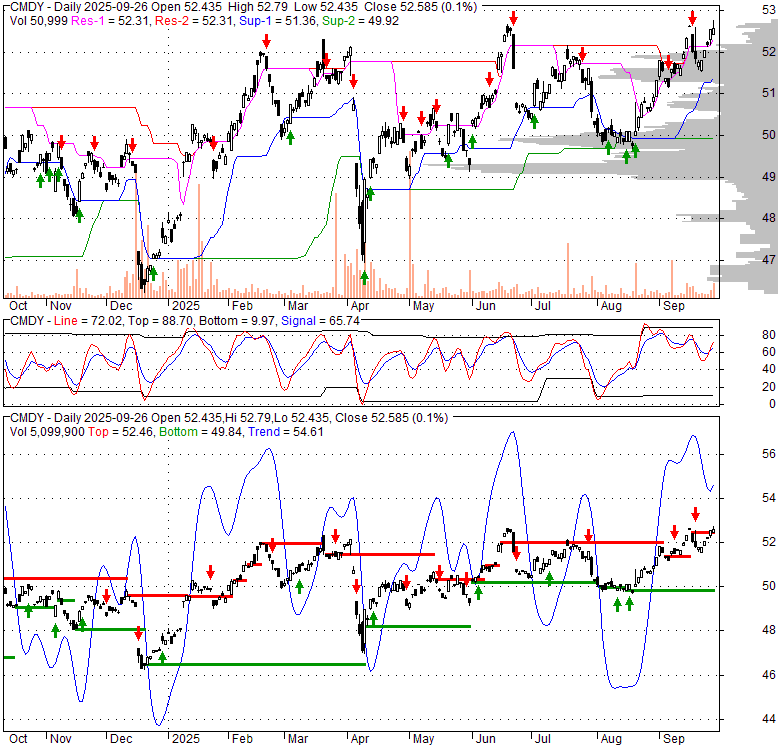780x745 pixels.
Task: Click Aug on the bottom chart's date axis
Action: 611,739
